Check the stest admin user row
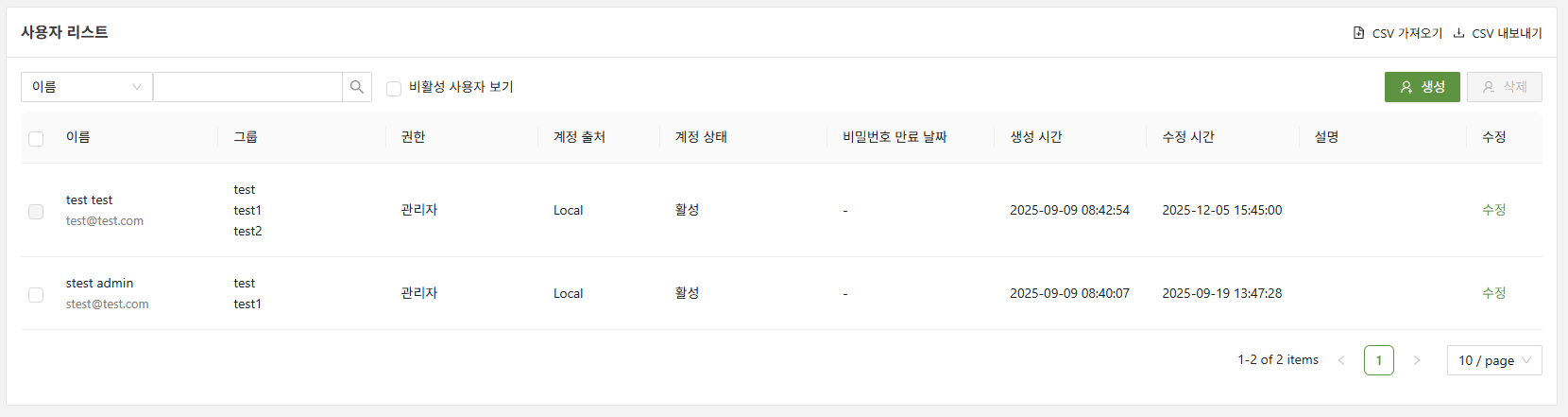1568x417 pixels. [x=36, y=294]
